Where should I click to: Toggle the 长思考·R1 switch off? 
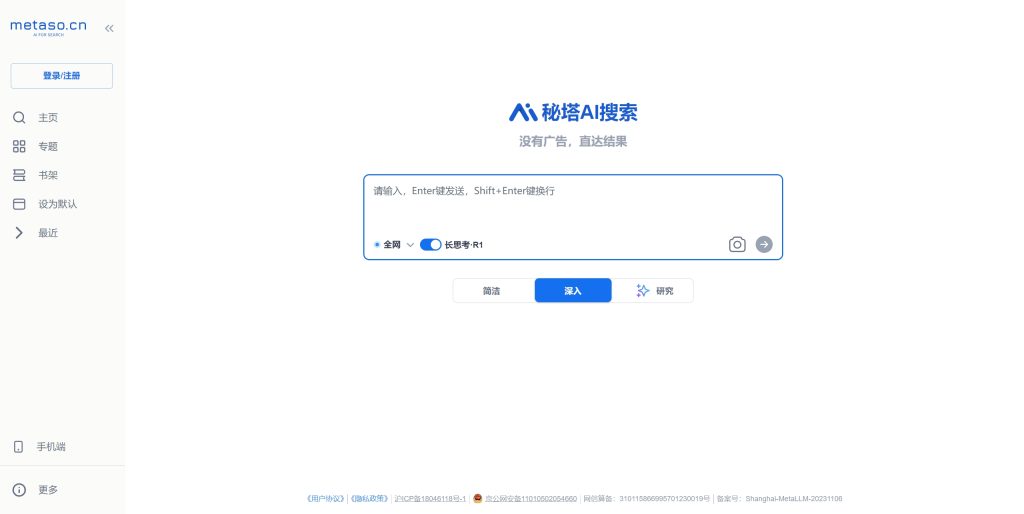point(430,245)
